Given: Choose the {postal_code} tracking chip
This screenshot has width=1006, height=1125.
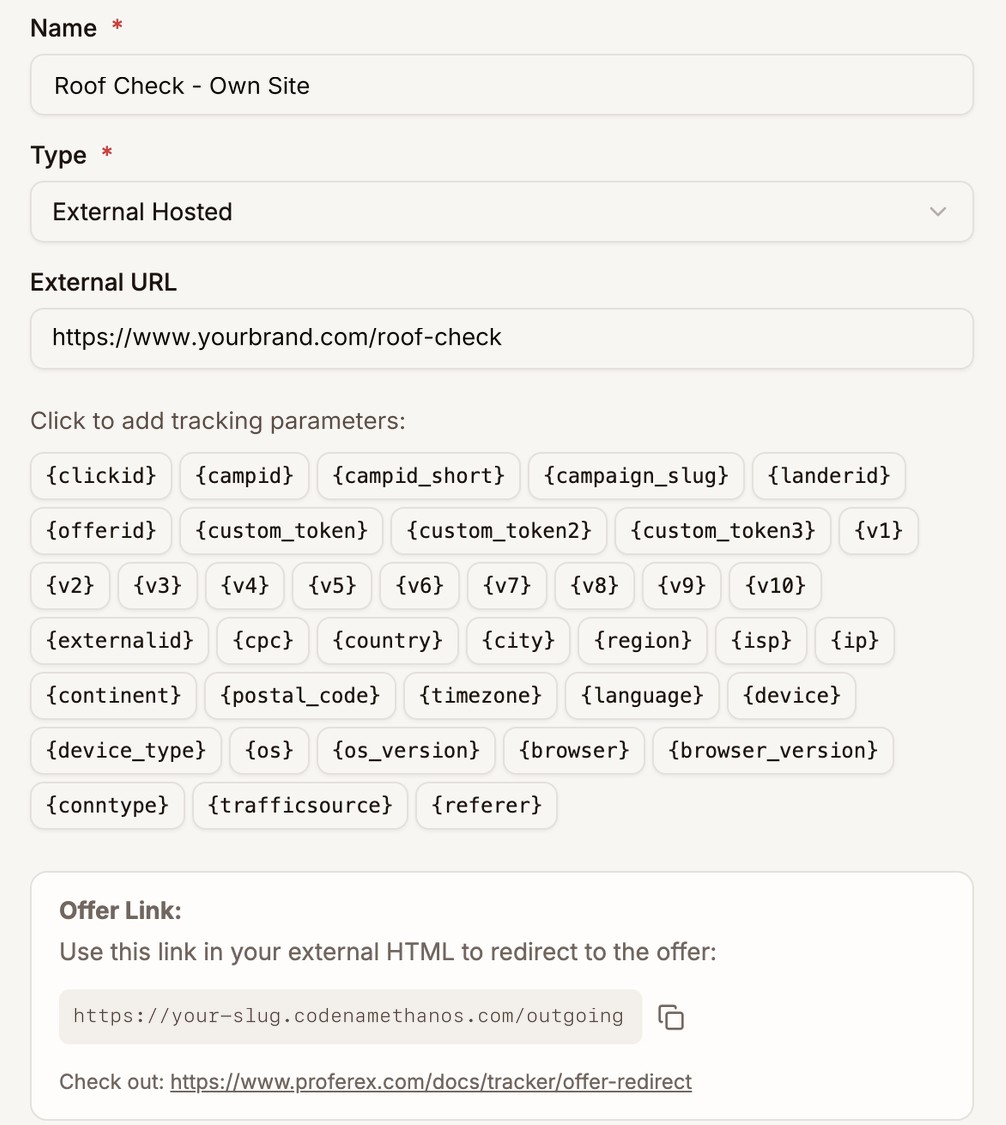Looking at the screenshot, I should tap(300, 695).
